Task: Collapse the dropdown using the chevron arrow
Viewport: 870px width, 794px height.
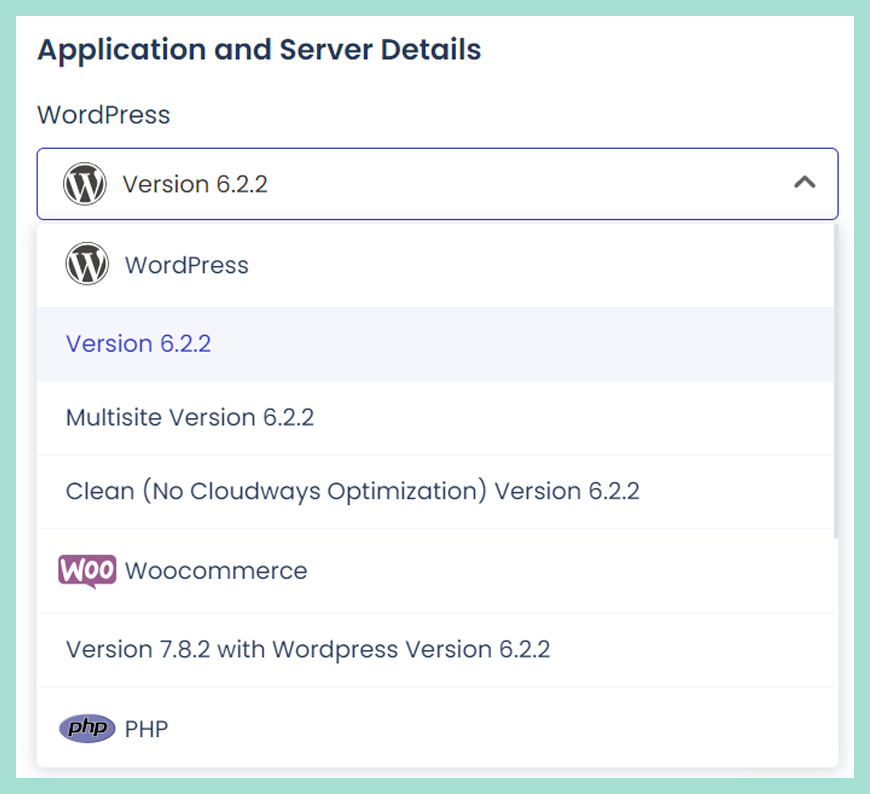Action: click(805, 183)
